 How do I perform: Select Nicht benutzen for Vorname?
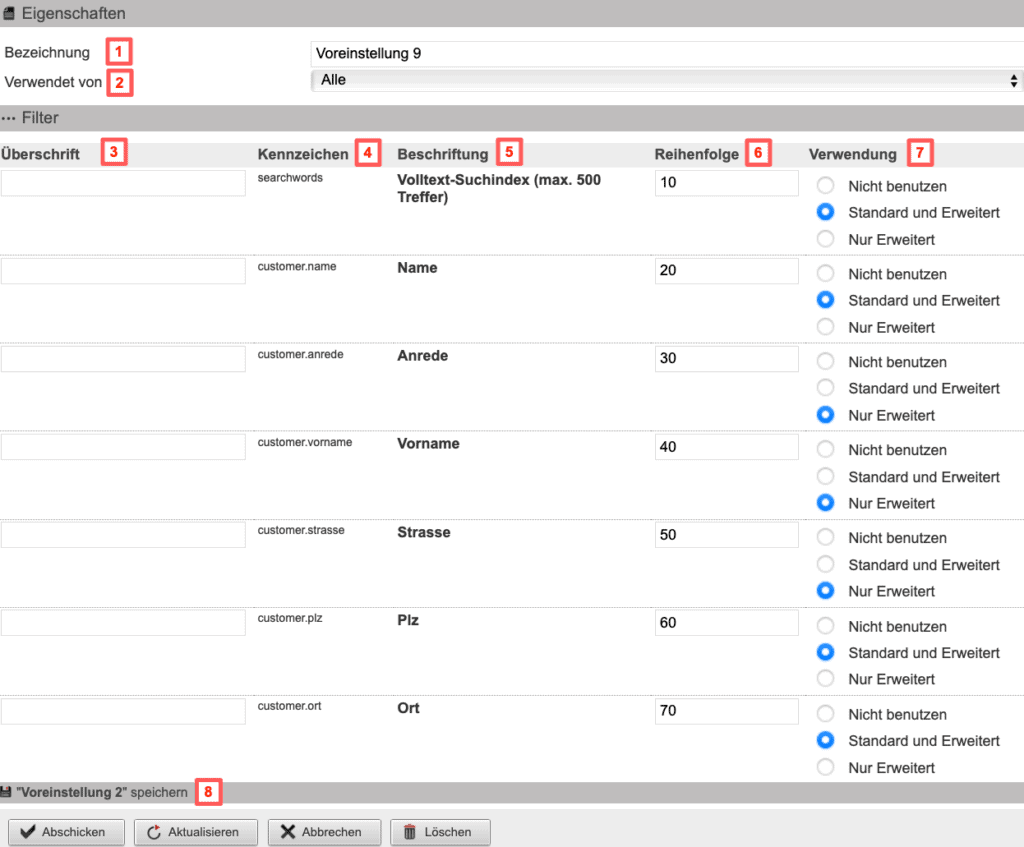tap(826, 449)
